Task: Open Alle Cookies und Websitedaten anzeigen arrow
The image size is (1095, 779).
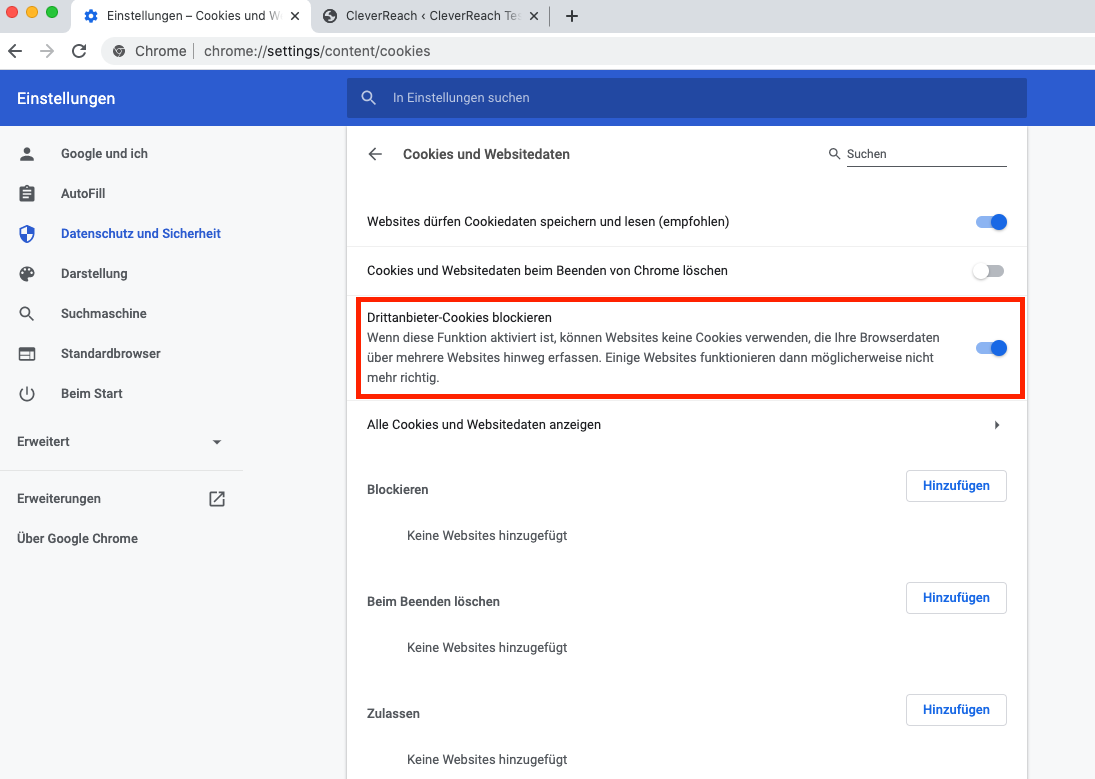Action: (996, 425)
